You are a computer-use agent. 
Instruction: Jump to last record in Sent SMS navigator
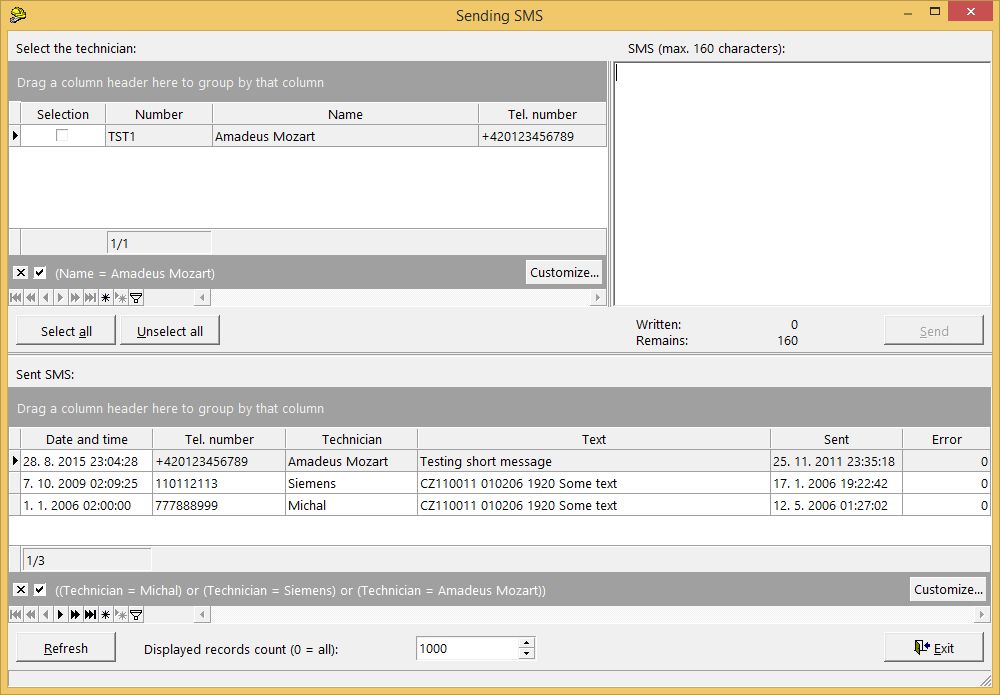pos(91,615)
